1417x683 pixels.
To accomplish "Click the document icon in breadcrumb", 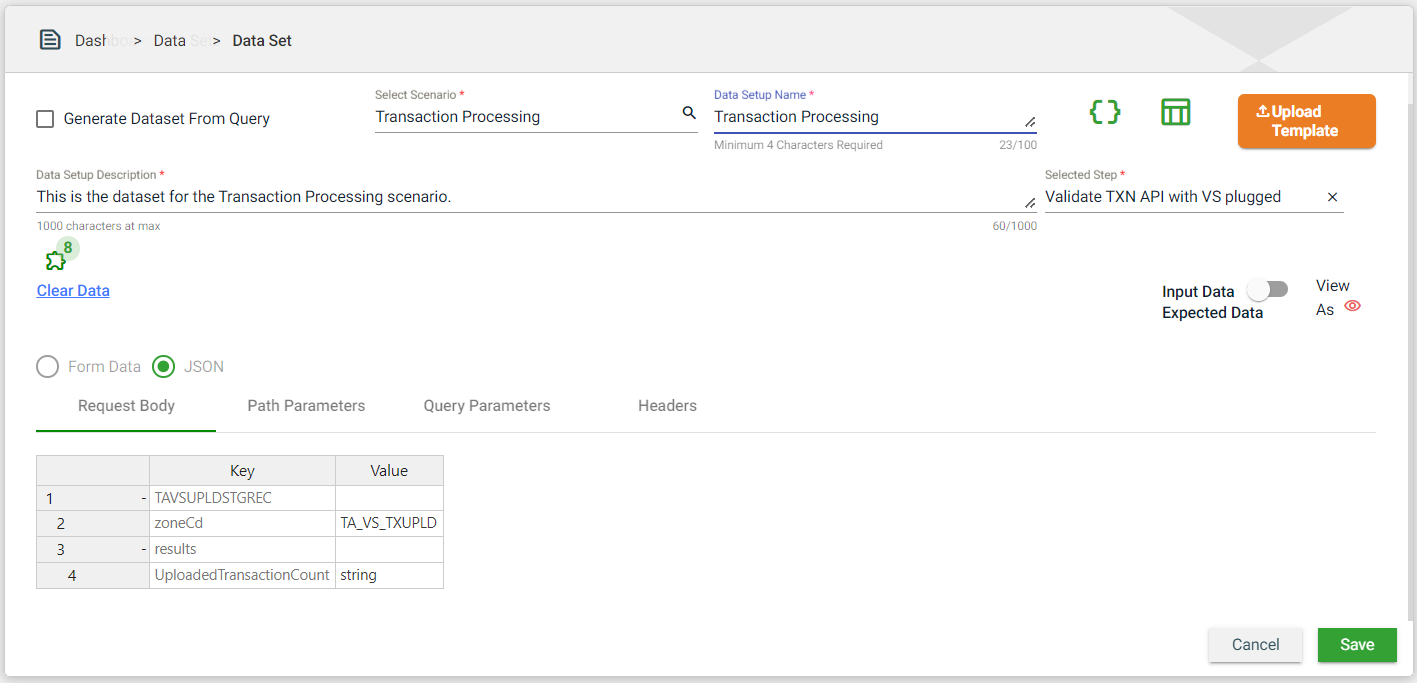I will [50, 40].
